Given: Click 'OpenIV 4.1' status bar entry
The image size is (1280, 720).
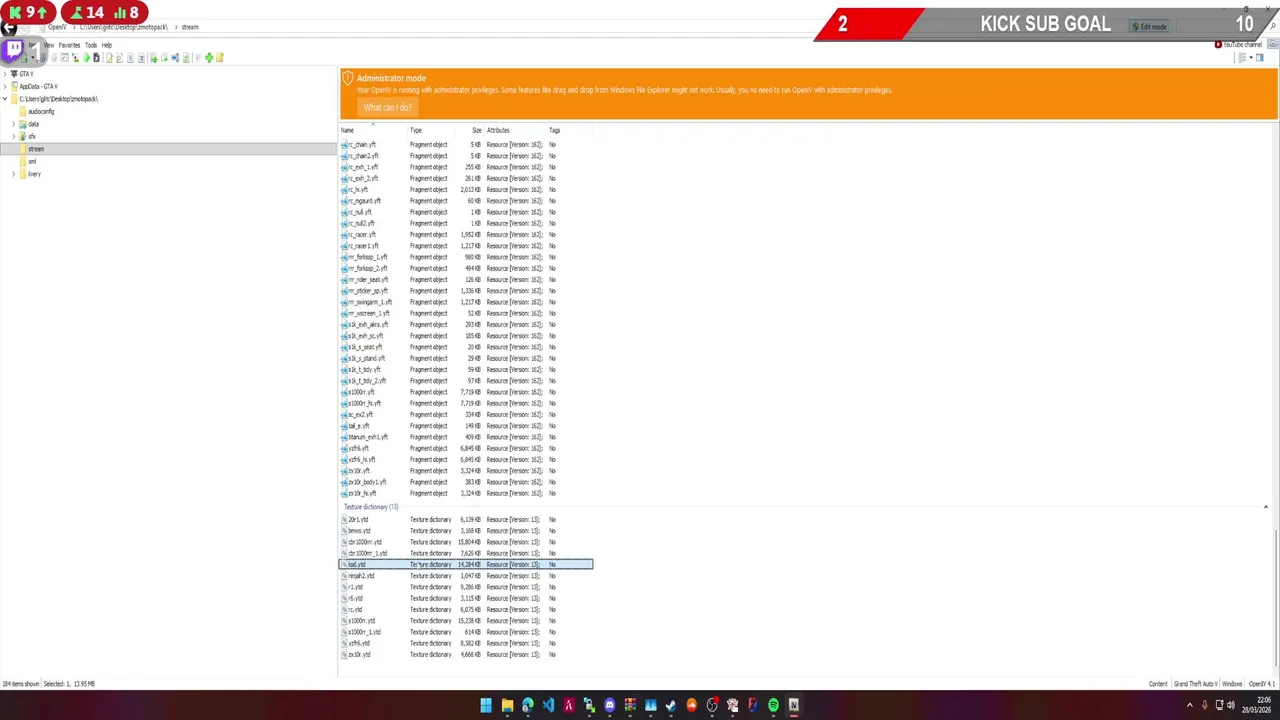Looking at the screenshot, I should point(1261,684).
